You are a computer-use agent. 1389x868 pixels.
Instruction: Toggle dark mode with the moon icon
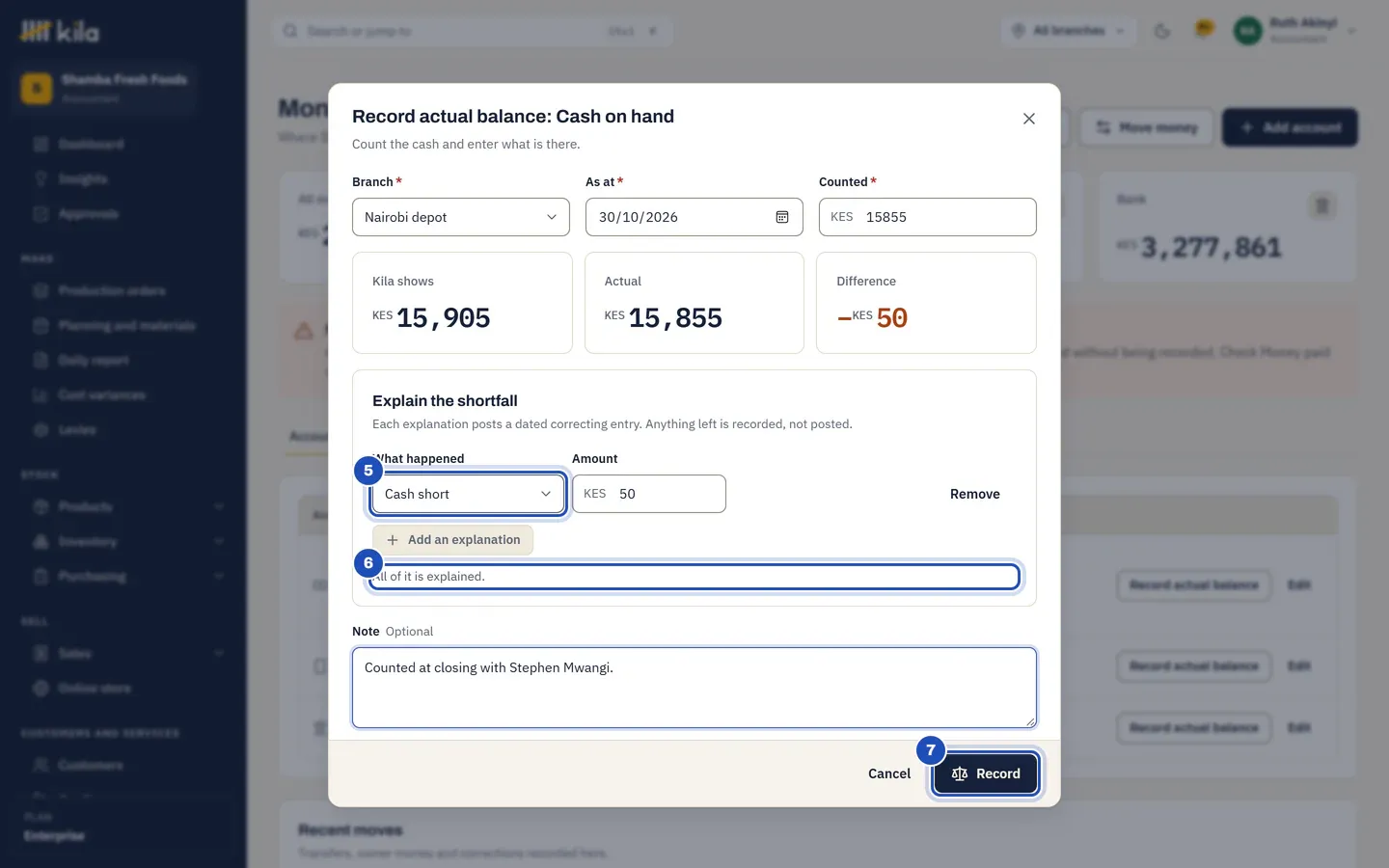[x=1162, y=31]
